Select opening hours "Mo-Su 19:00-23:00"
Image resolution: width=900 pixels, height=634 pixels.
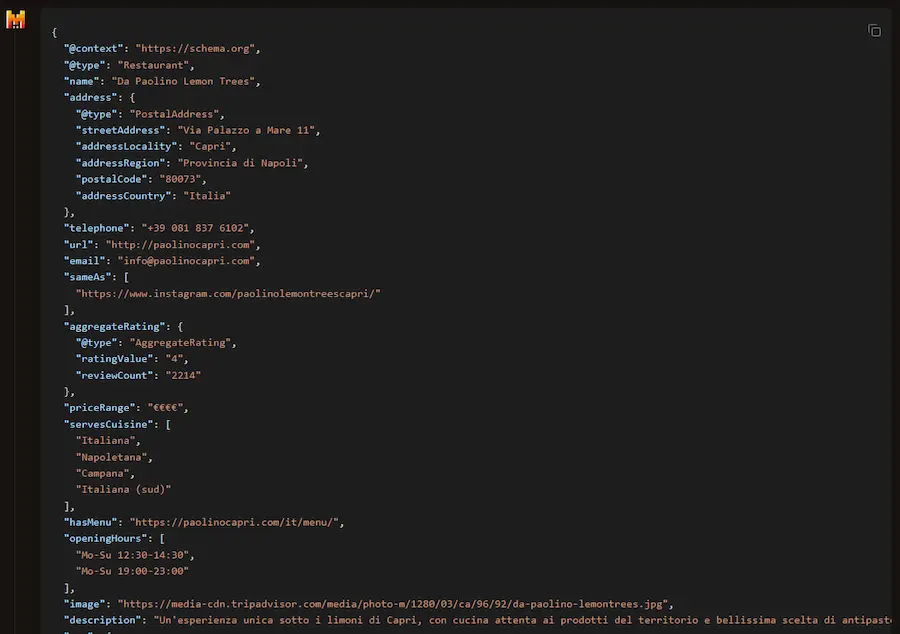click(x=132, y=571)
